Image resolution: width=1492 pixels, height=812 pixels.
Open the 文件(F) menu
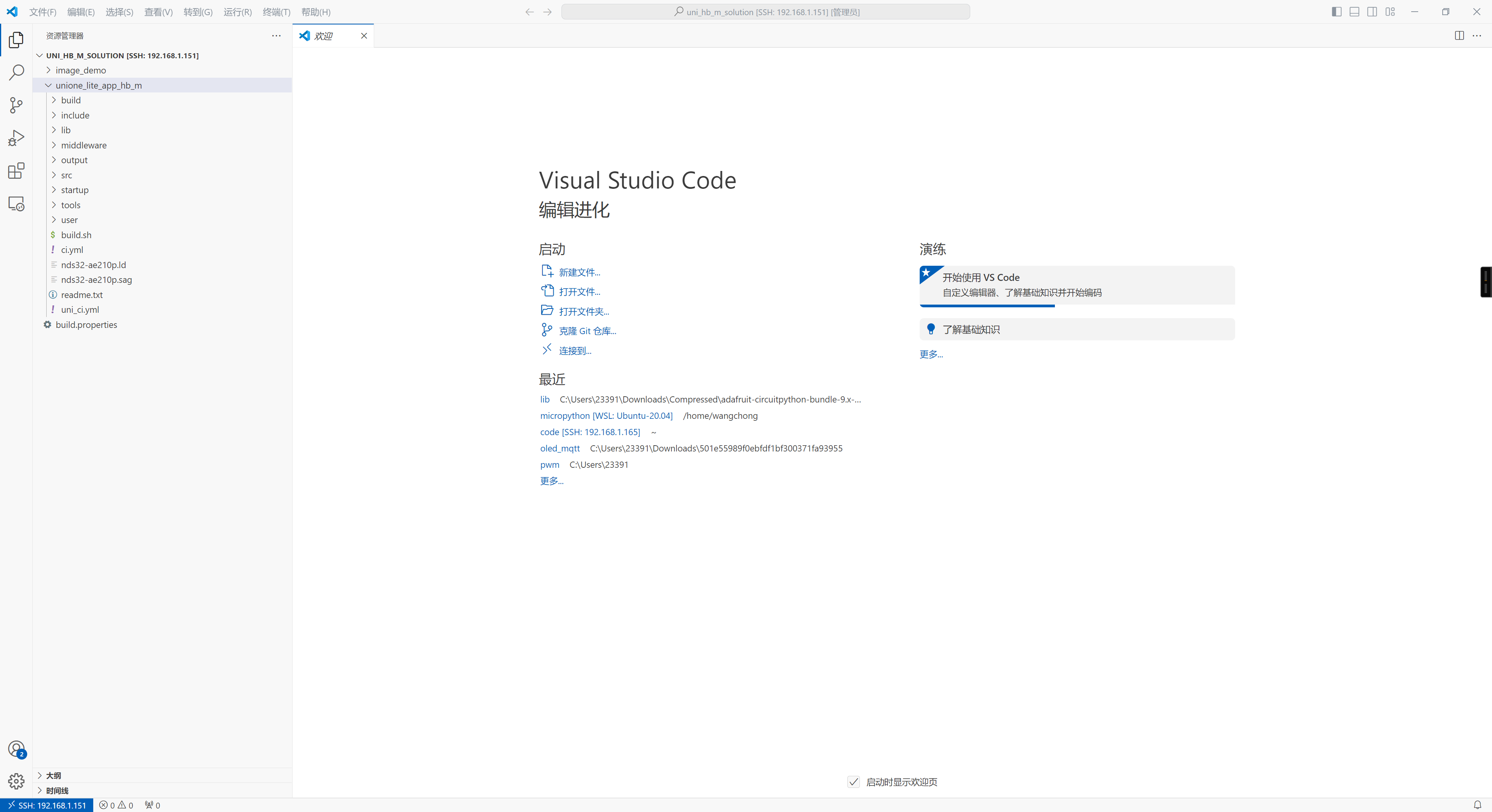[x=43, y=12]
